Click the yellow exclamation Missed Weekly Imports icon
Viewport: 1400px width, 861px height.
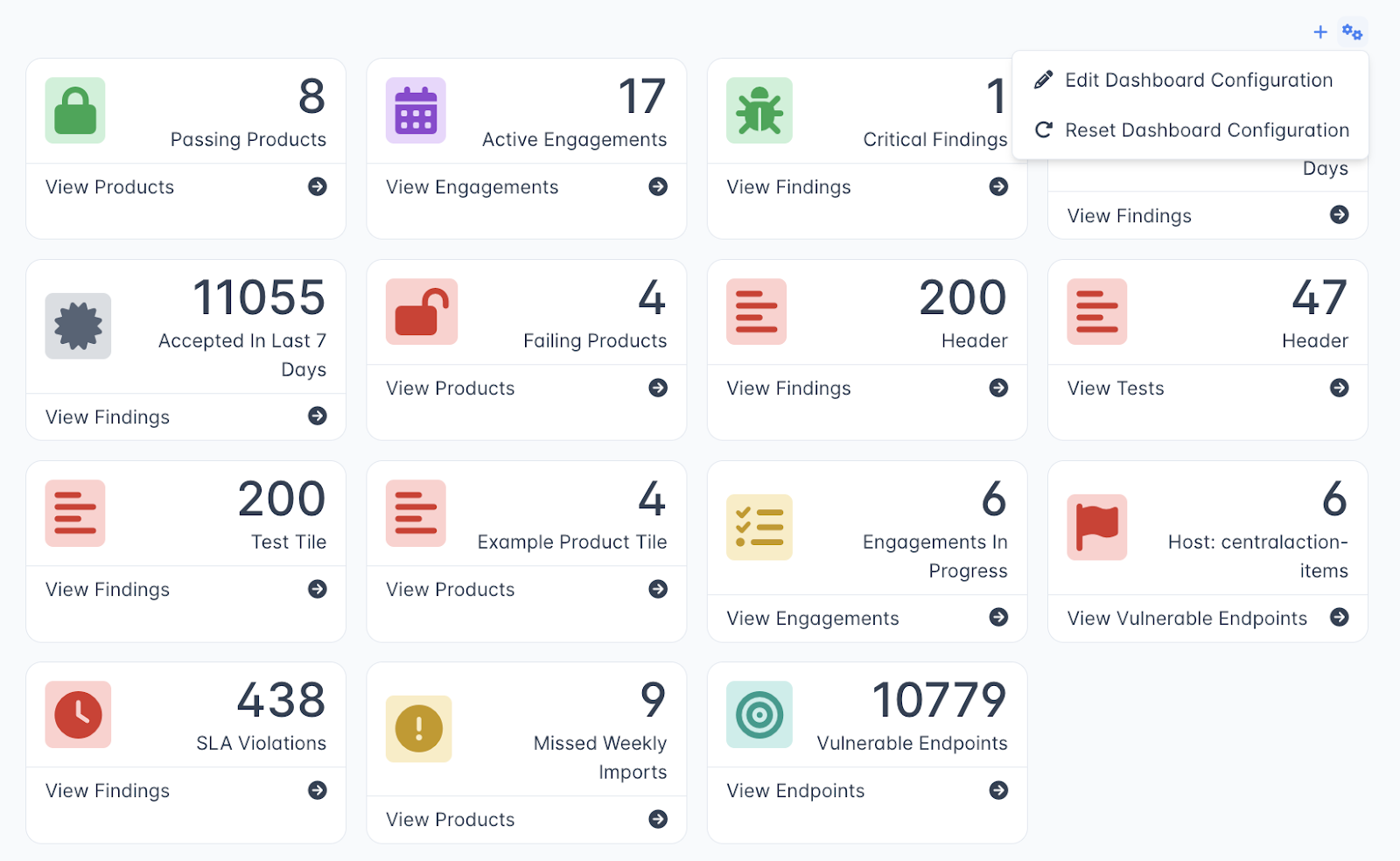point(418,729)
